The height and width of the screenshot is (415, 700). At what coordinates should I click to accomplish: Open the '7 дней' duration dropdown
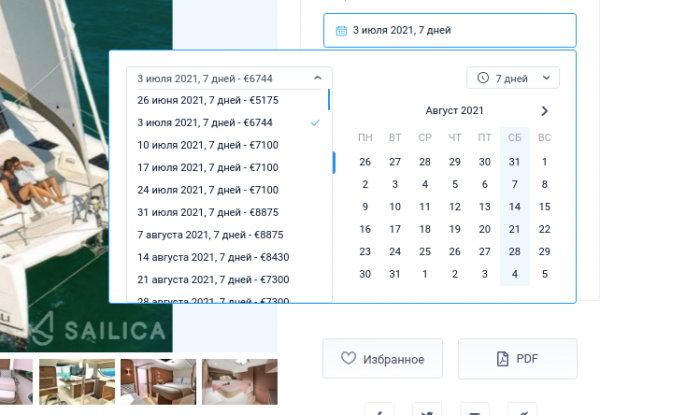point(512,78)
